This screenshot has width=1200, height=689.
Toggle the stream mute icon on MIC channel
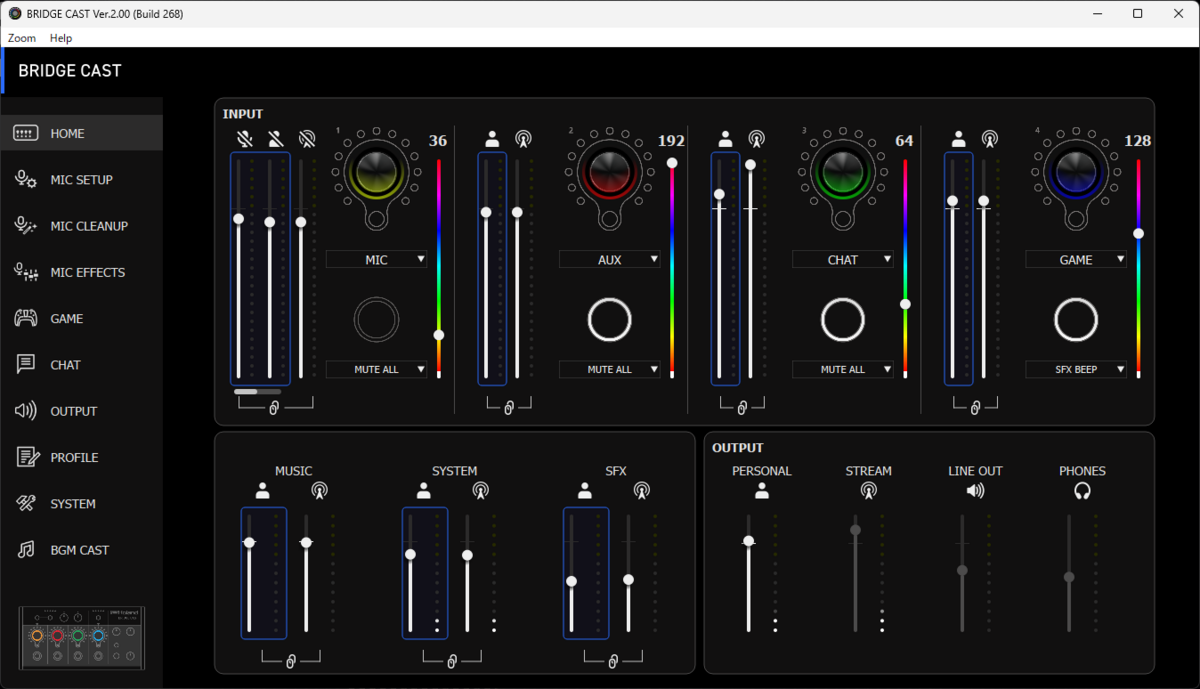point(306,139)
